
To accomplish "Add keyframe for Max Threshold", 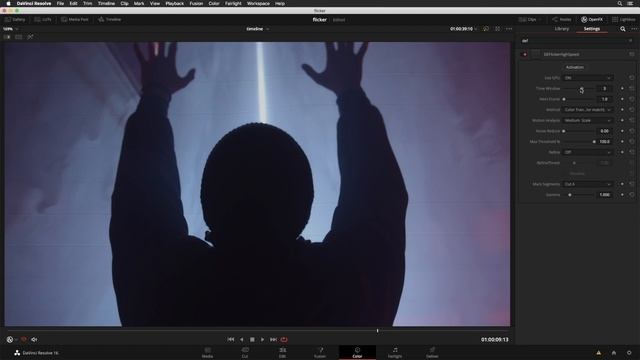I will pyautogui.click(x=622, y=142).
